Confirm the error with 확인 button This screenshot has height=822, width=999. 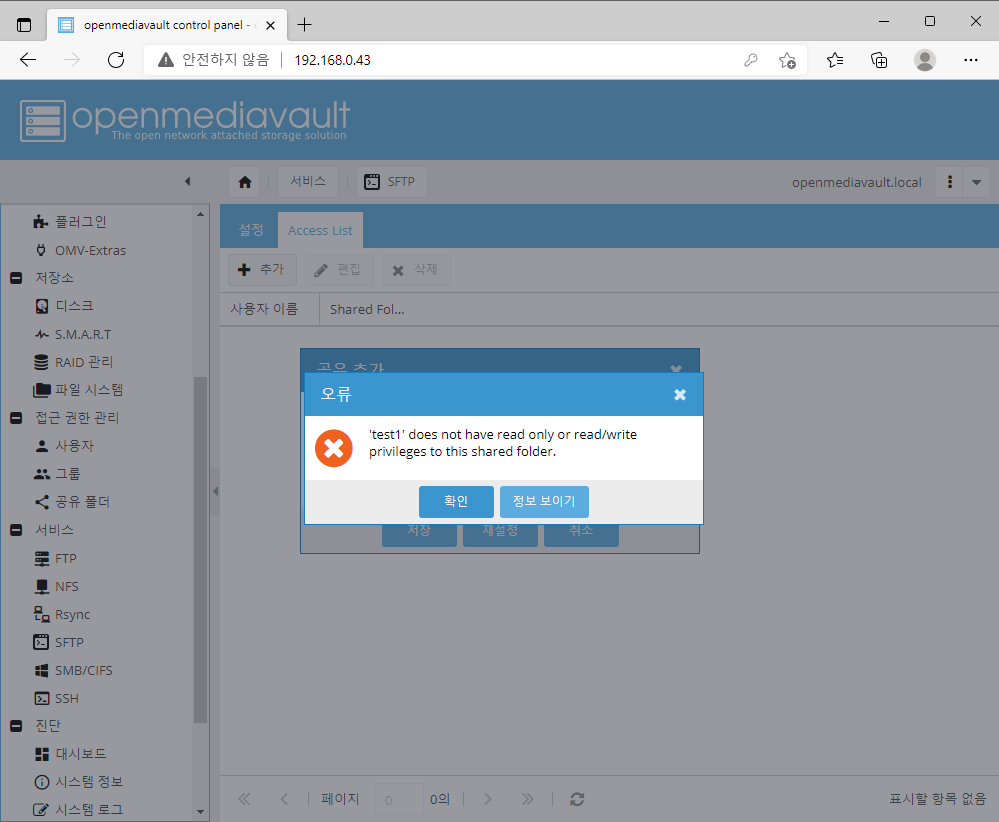(x=456, y=501)
